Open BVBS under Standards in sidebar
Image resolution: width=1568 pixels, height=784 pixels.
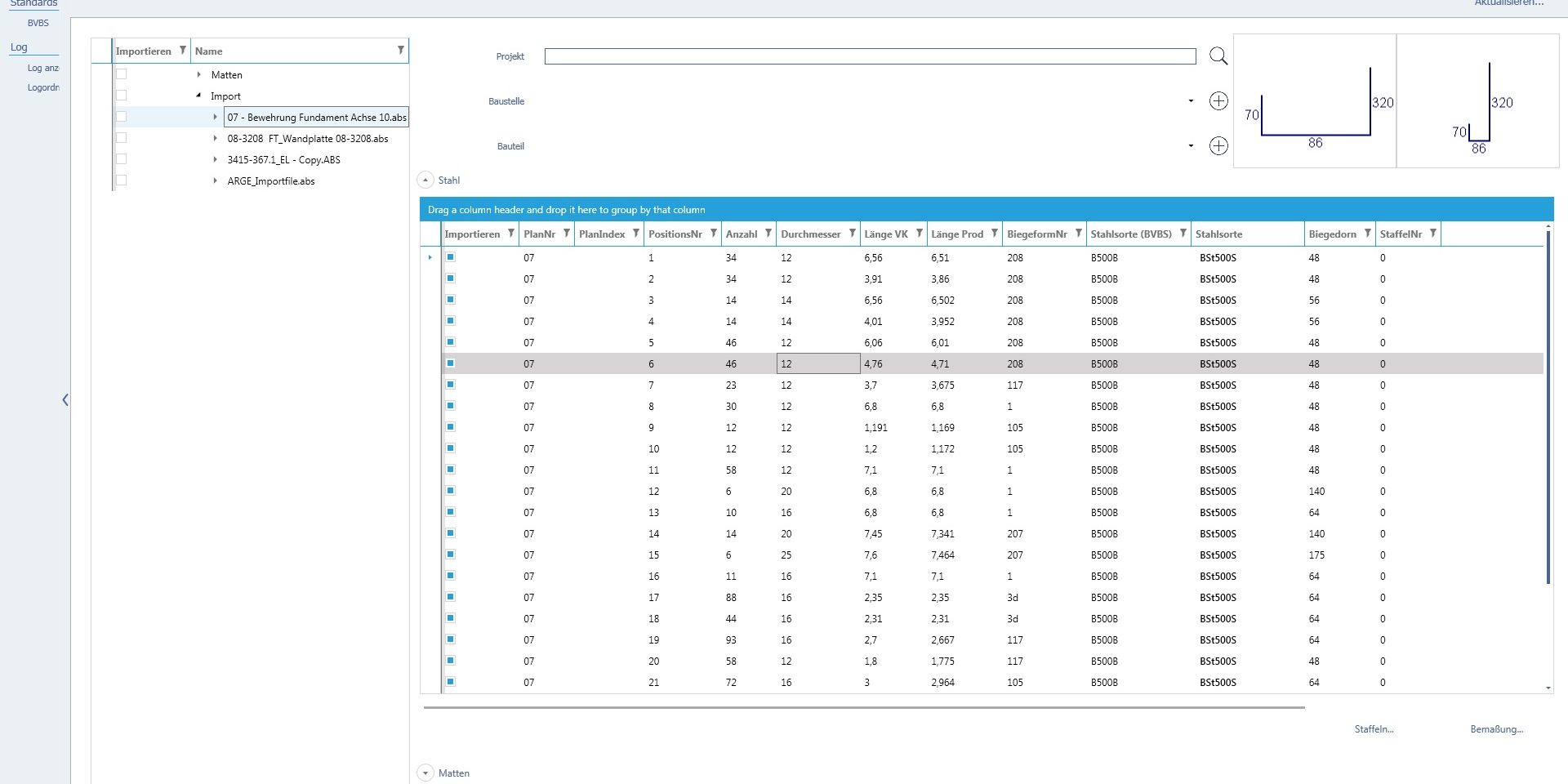38,23
